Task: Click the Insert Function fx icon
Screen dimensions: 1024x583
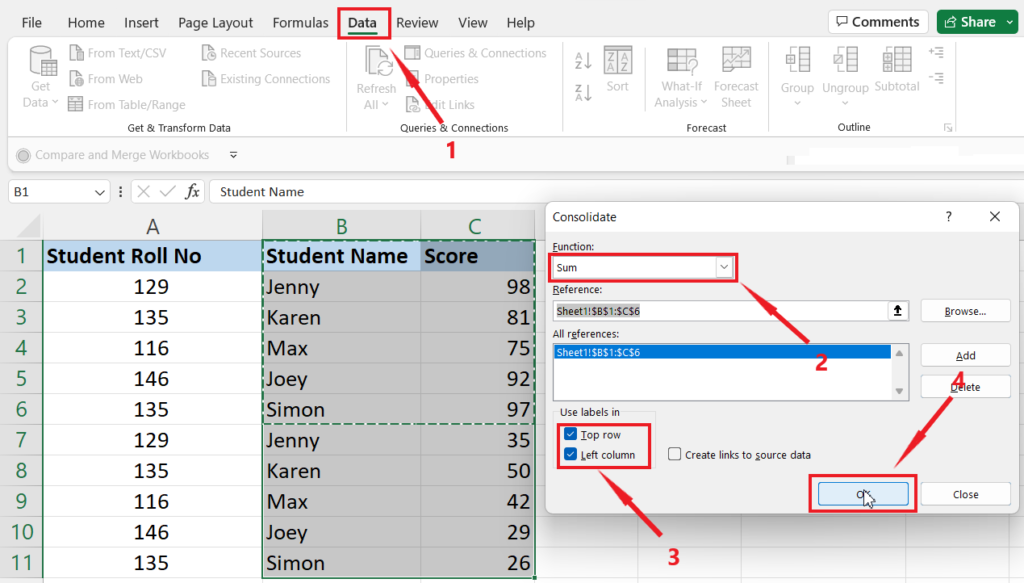Action: (193, 192)
